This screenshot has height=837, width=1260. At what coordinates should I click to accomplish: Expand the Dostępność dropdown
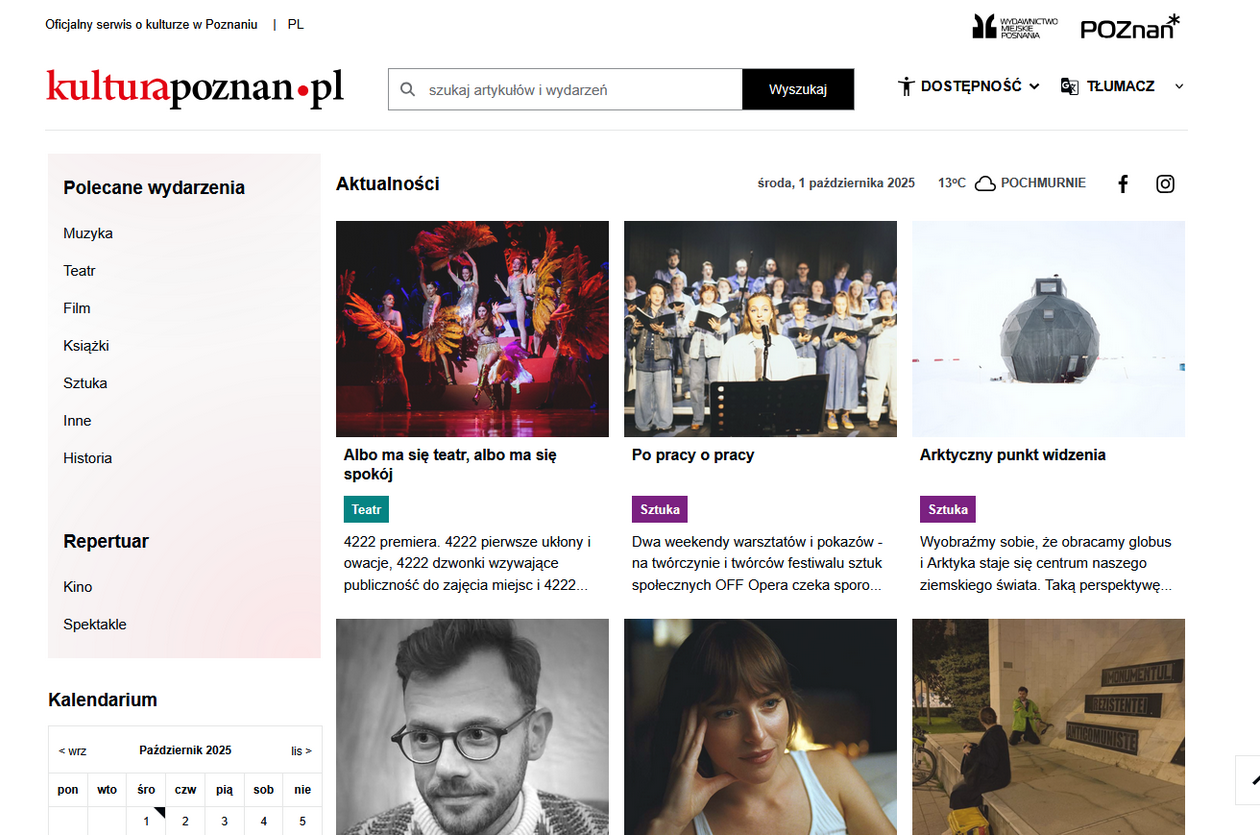pyautogui.click(x=969, y=86)
